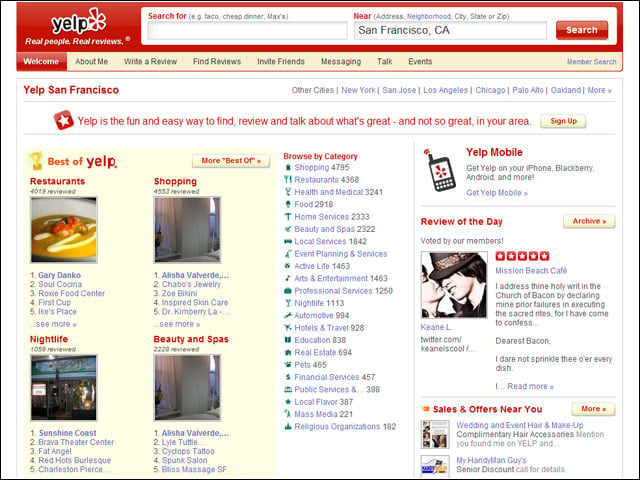This screenshot has width=640, height=480.
Task: Open Keane L.'s reviewer photo
Action: pyautogui.click(x=454, y=285)
